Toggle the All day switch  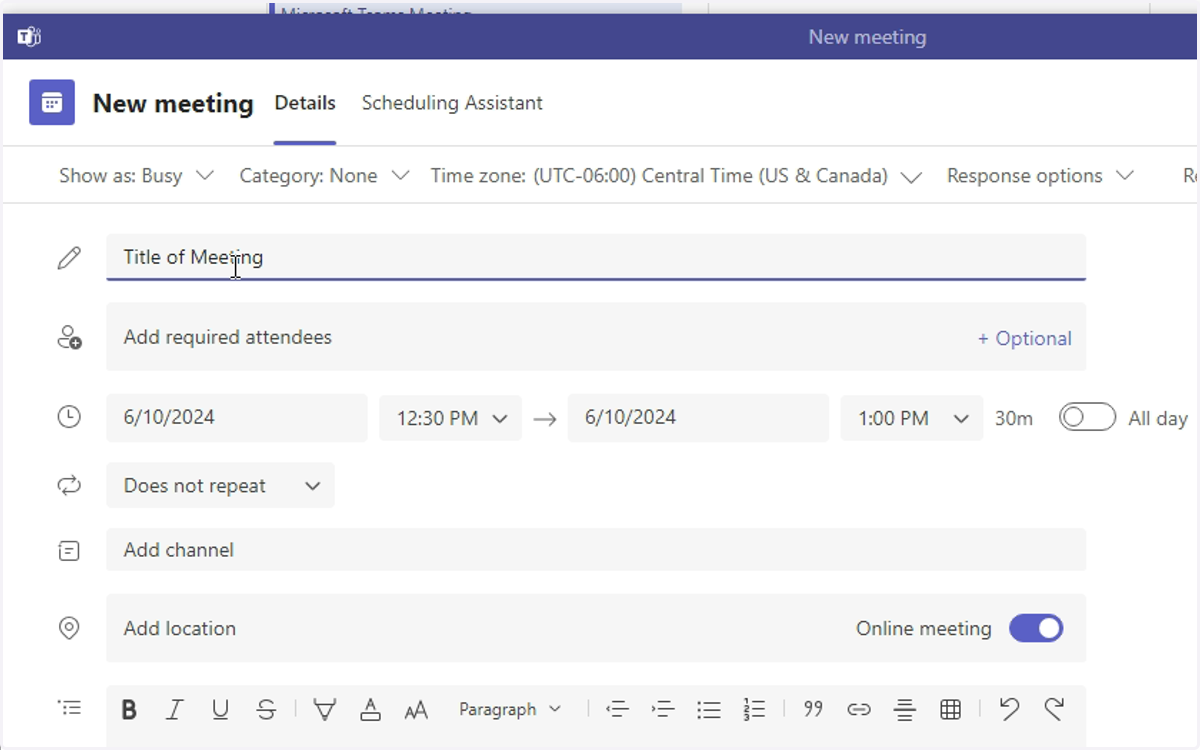[1087, 417]
